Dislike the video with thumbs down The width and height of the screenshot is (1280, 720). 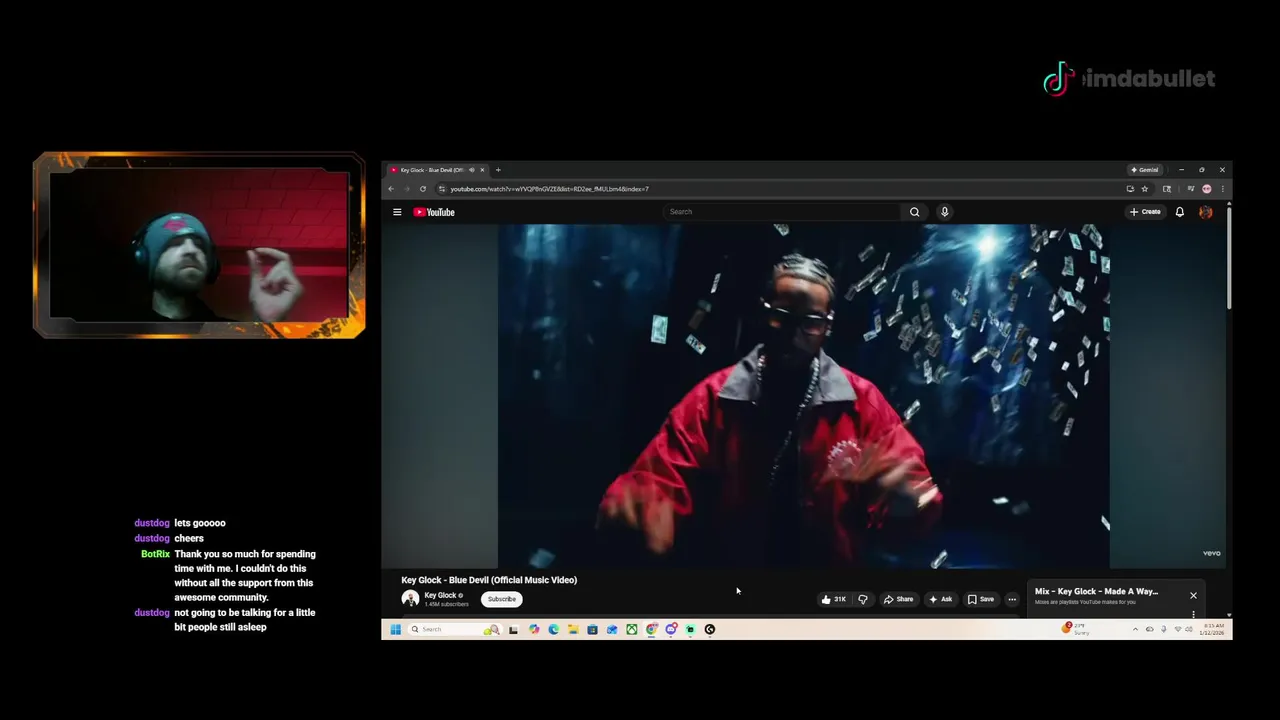point(863,599)
